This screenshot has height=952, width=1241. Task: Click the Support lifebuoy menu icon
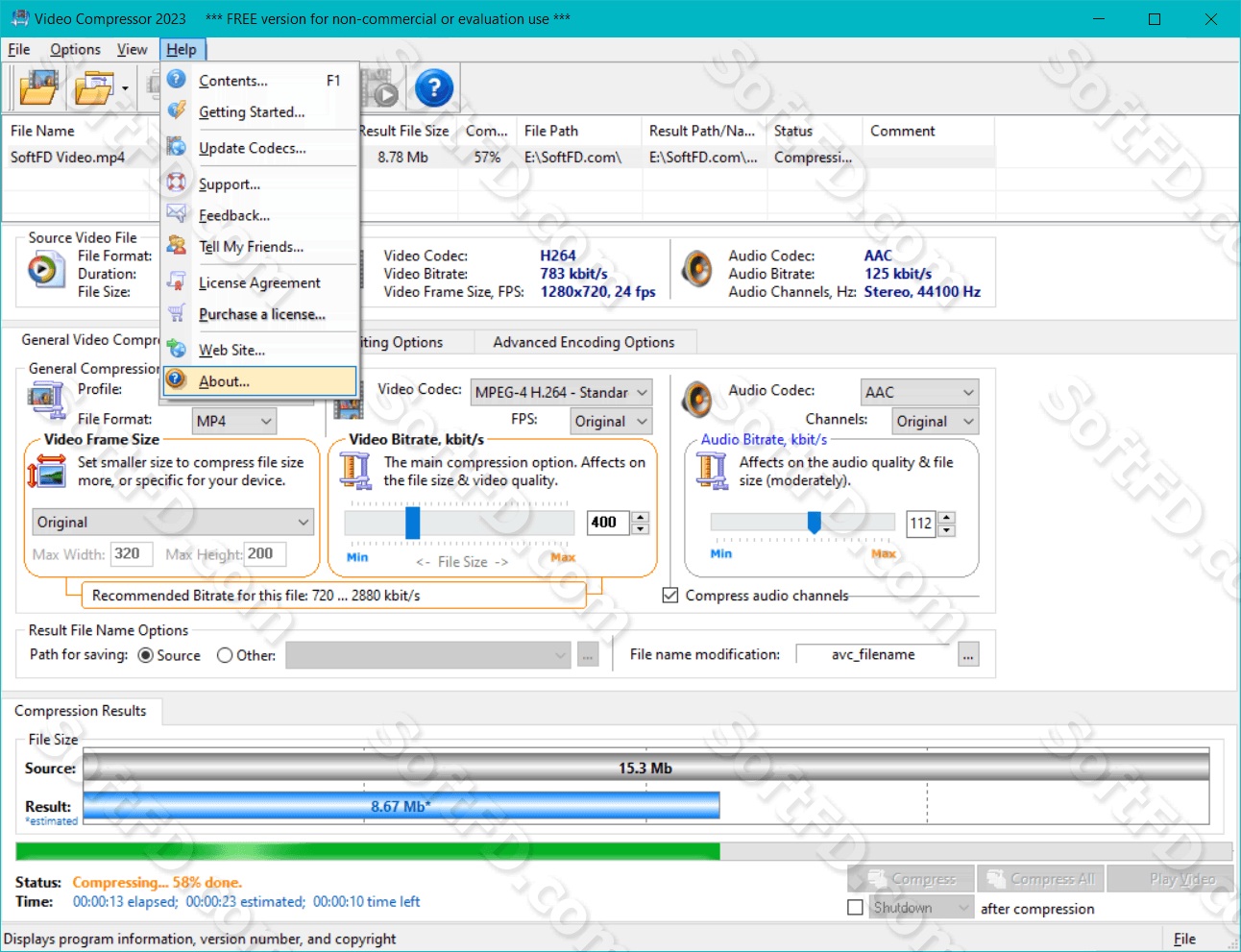[177, 183]
